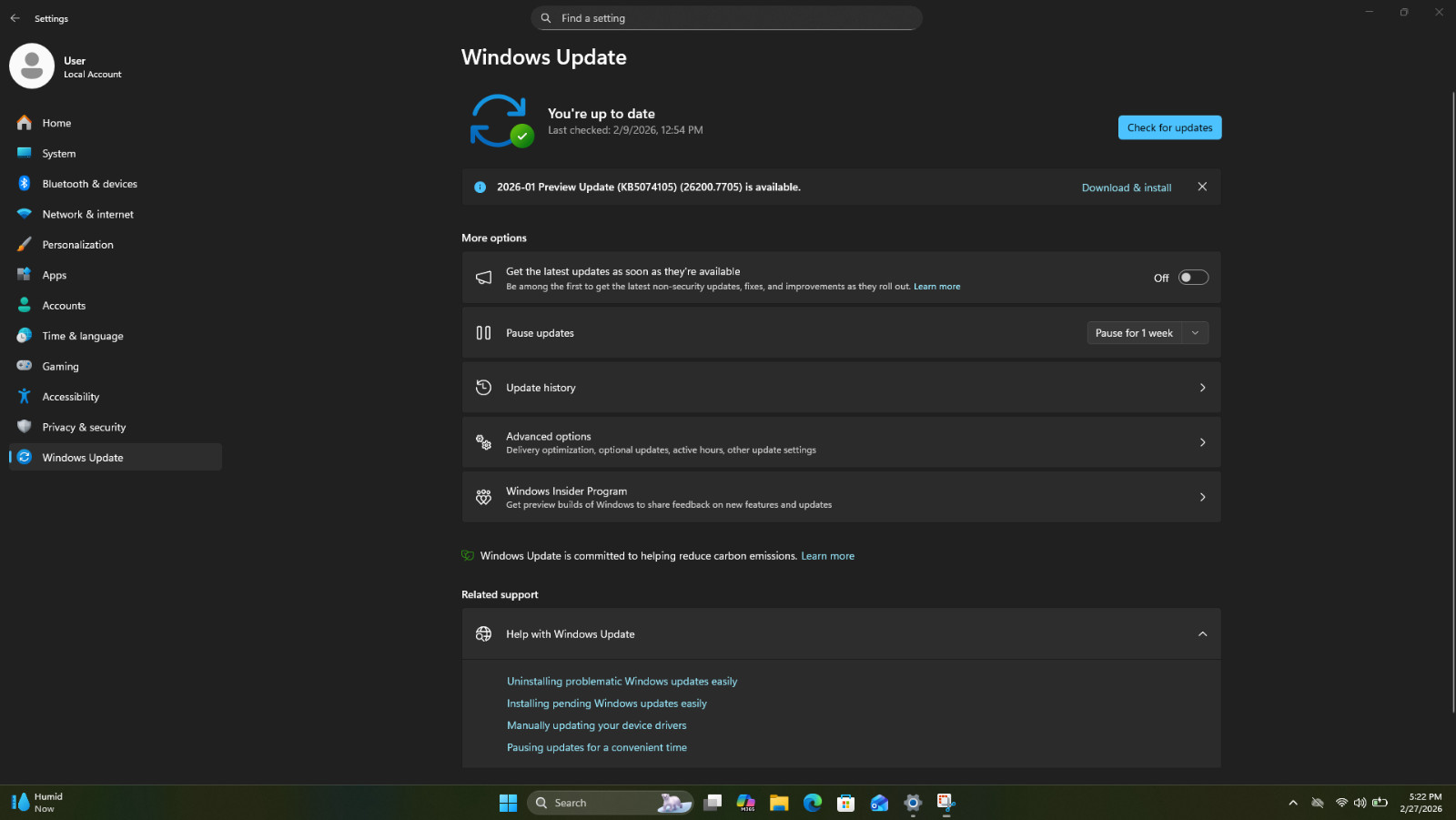
Task: Select Windows Update in the sidebar
Action: click(x=116, y=457)
